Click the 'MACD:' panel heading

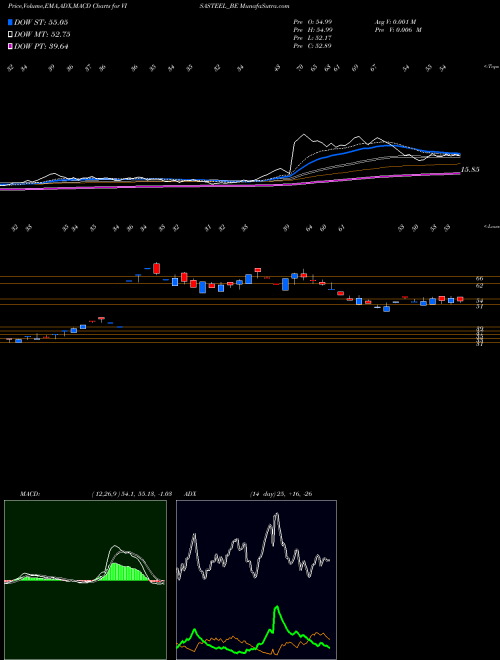pos(30,494)
